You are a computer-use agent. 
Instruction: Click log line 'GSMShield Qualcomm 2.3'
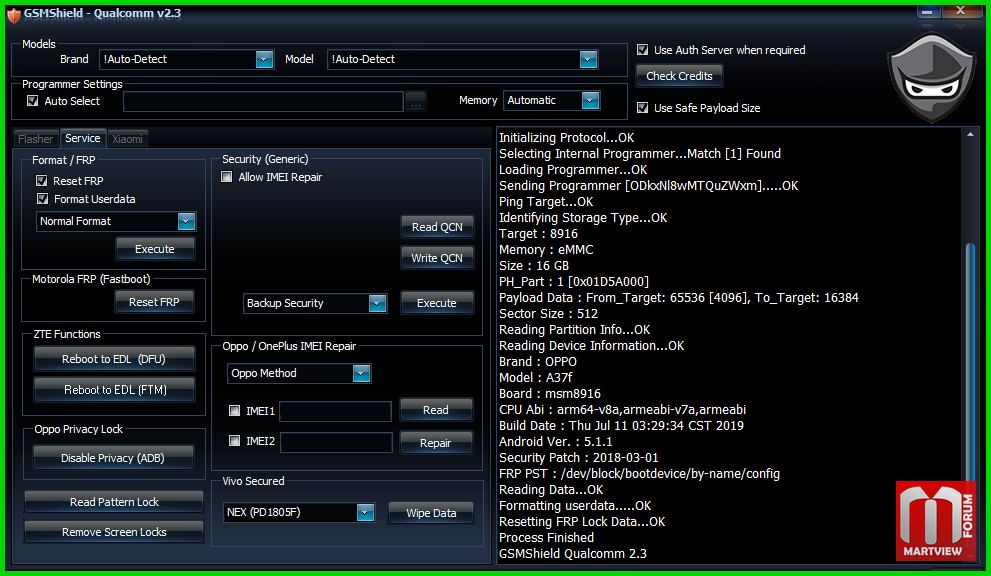pos(573,554)
